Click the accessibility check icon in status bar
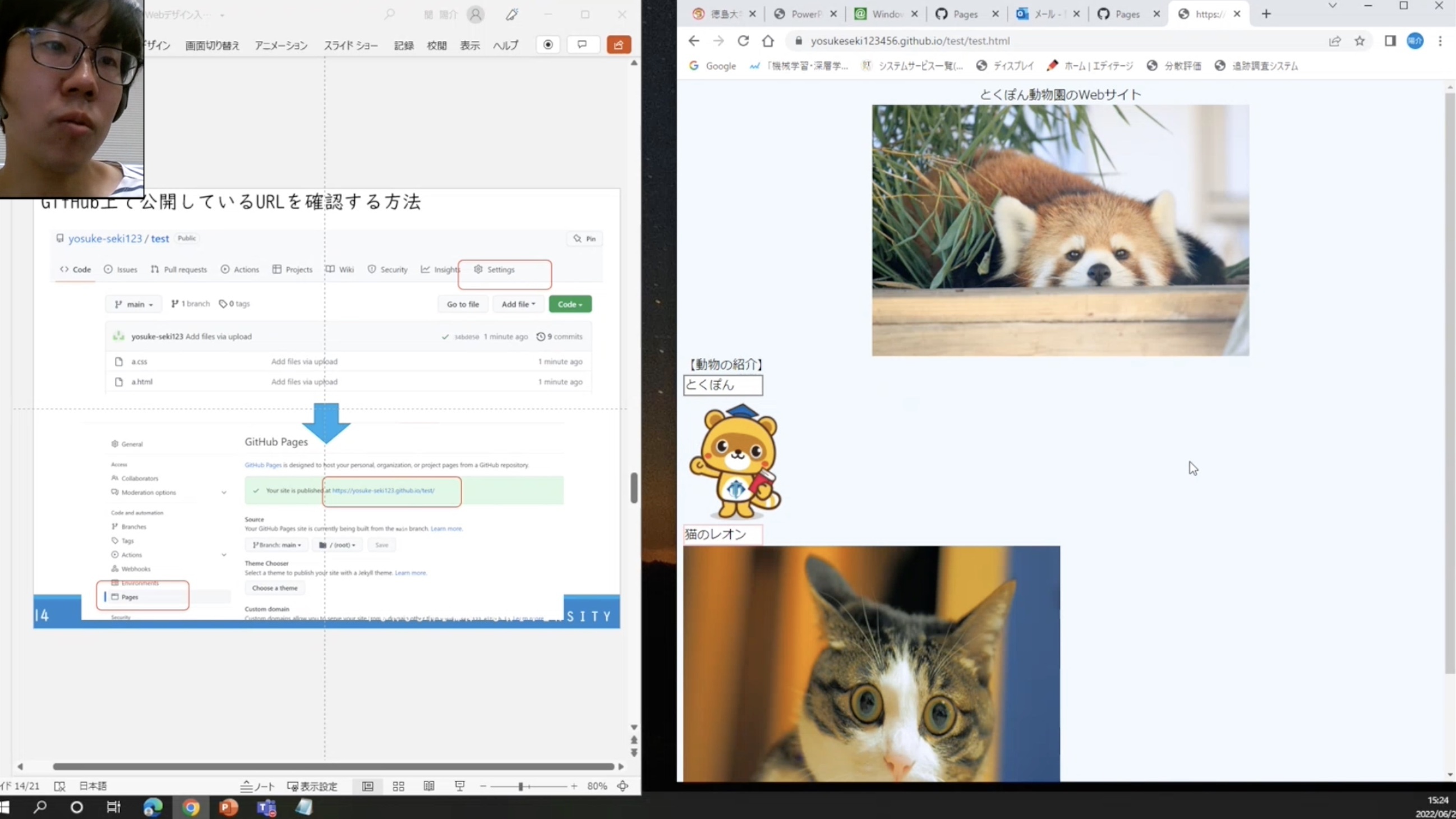Viewport: 1456px width, 819px height. tap(59, 786)
